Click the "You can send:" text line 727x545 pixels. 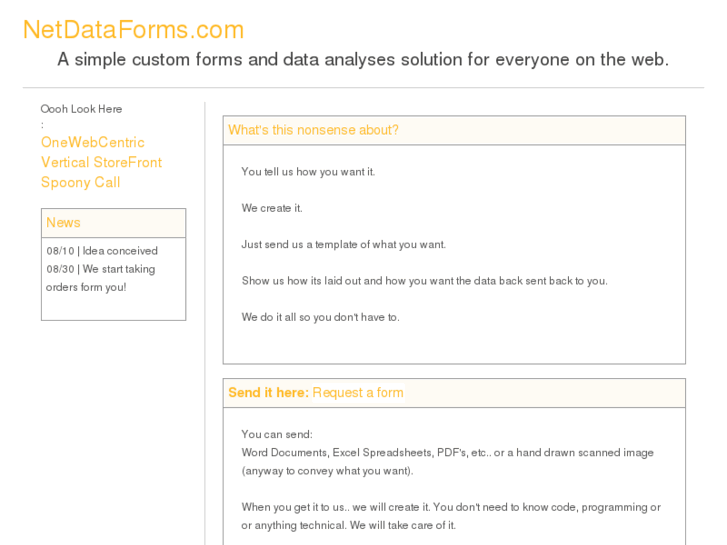point(277,434)
